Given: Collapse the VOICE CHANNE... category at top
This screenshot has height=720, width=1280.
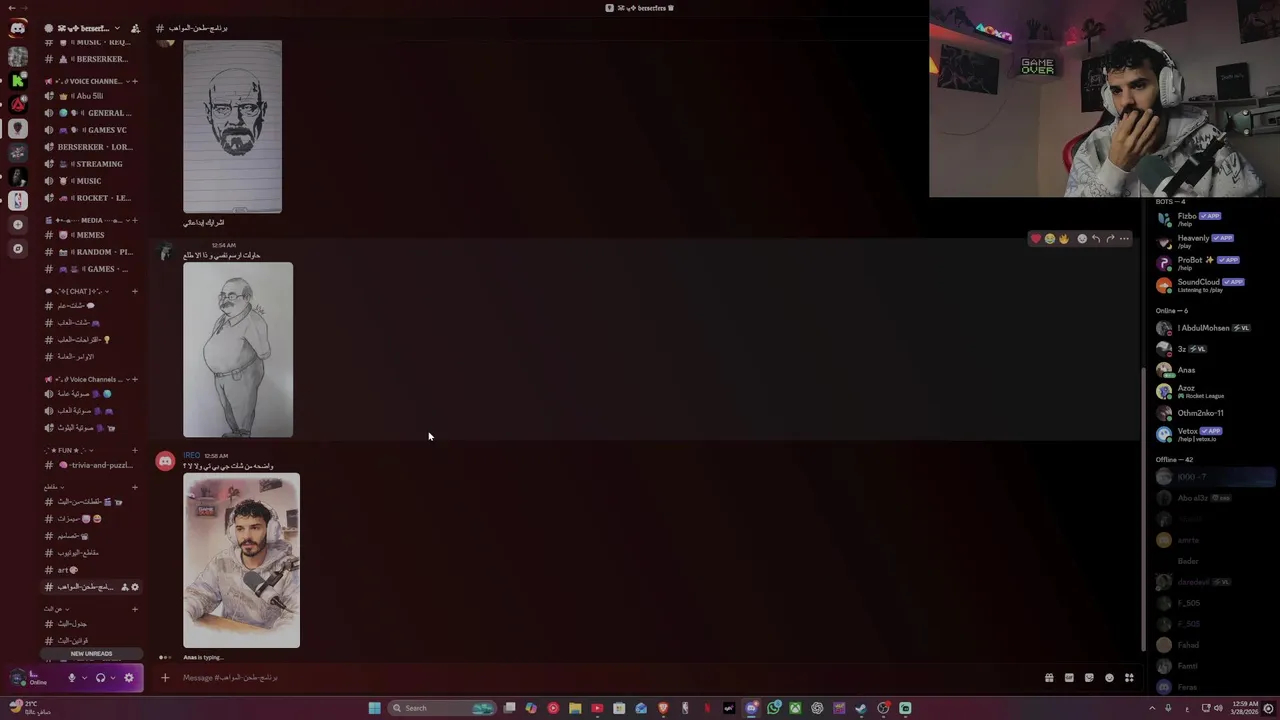Looking at the screenshot, I should click(x=87, y=81).
